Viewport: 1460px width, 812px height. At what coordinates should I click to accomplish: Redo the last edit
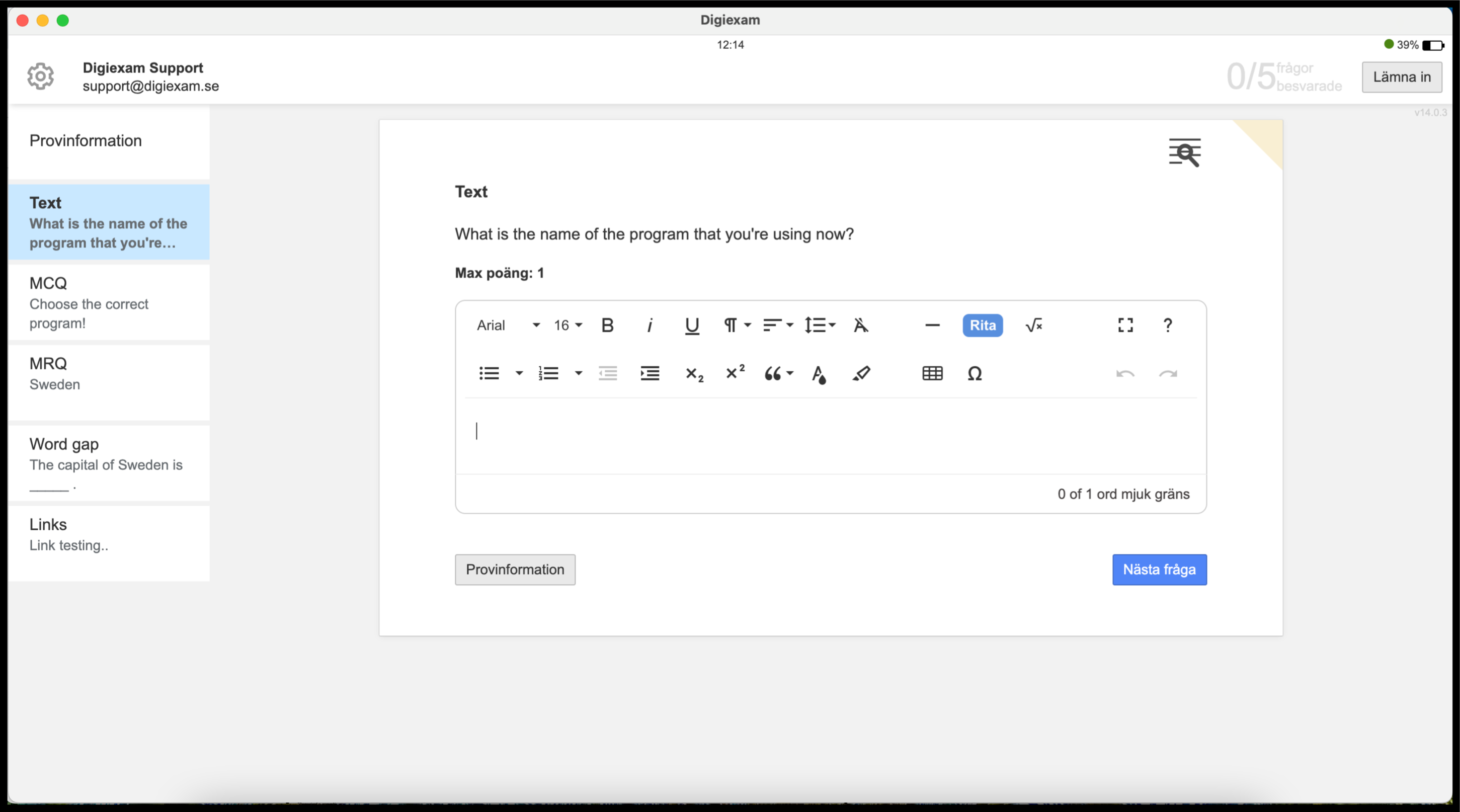(1168, 373)
